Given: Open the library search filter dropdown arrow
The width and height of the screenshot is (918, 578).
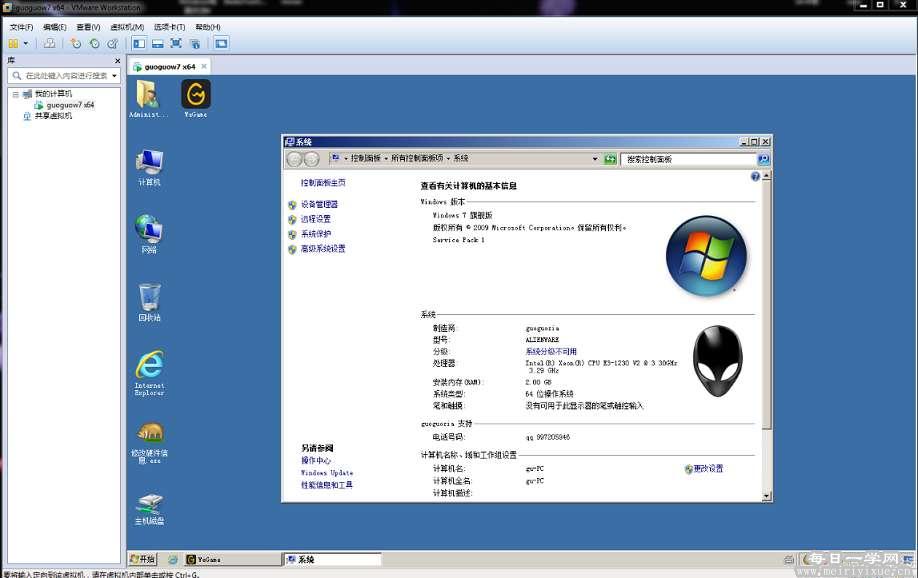Looking at the screenshot, I should [x=114, y=76].
